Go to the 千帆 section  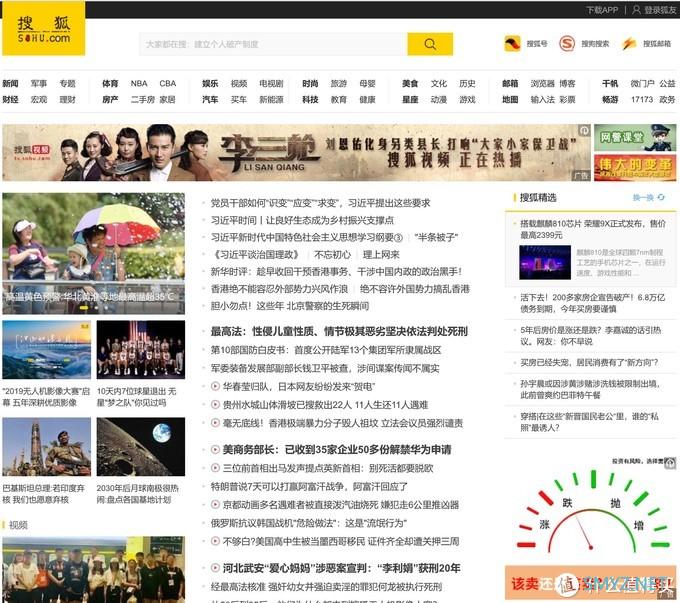(610, 83)
